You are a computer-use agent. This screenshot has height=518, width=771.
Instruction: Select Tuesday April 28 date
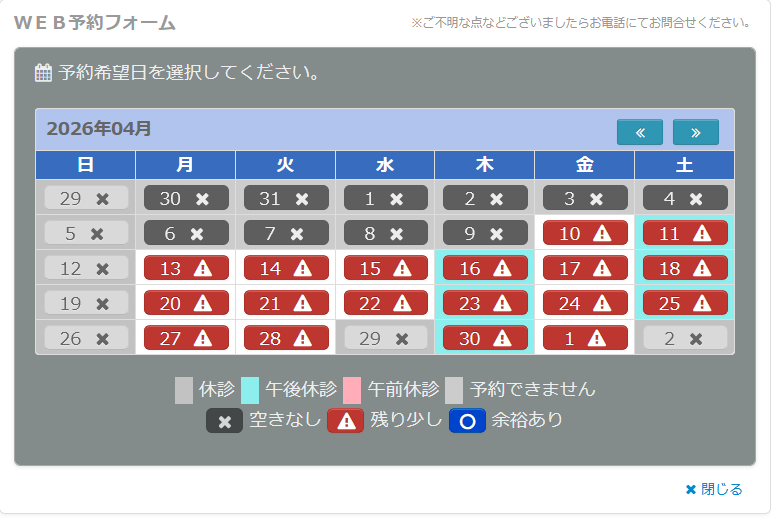[286, 338]
